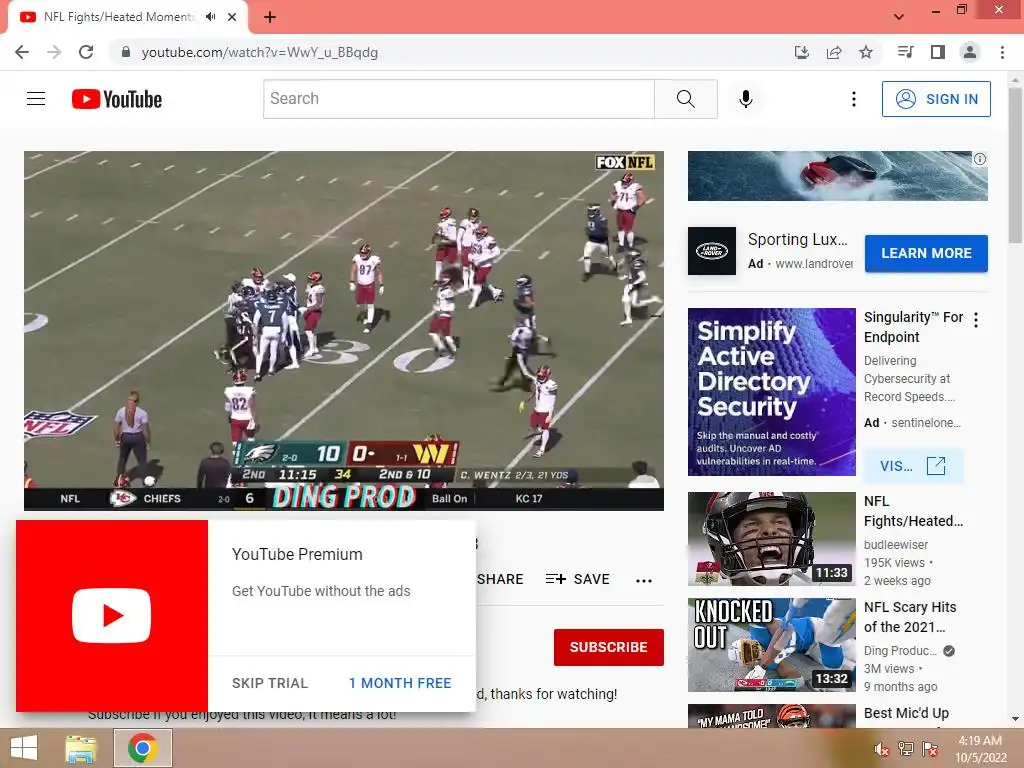This screenshot has height=768, width=1024.
Task: Open Action Center flag tray icon
Action: click(930, 749)
